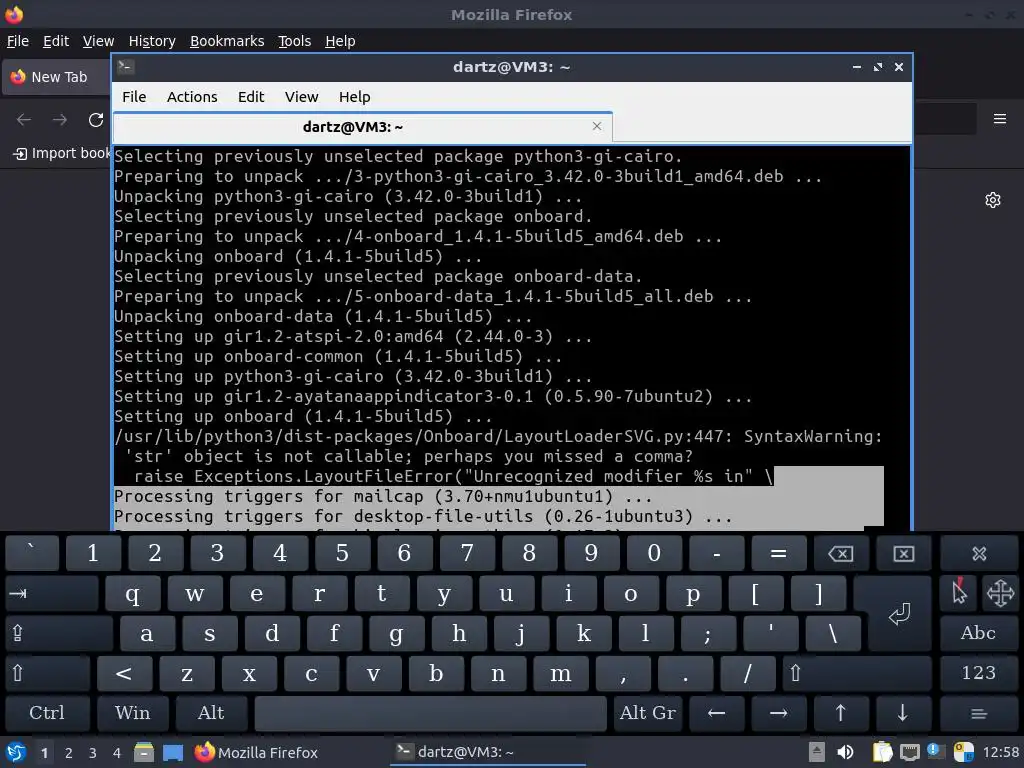Open the volume control in system tray
Screen dimensions: 1024x768
(x=845, y=752)
